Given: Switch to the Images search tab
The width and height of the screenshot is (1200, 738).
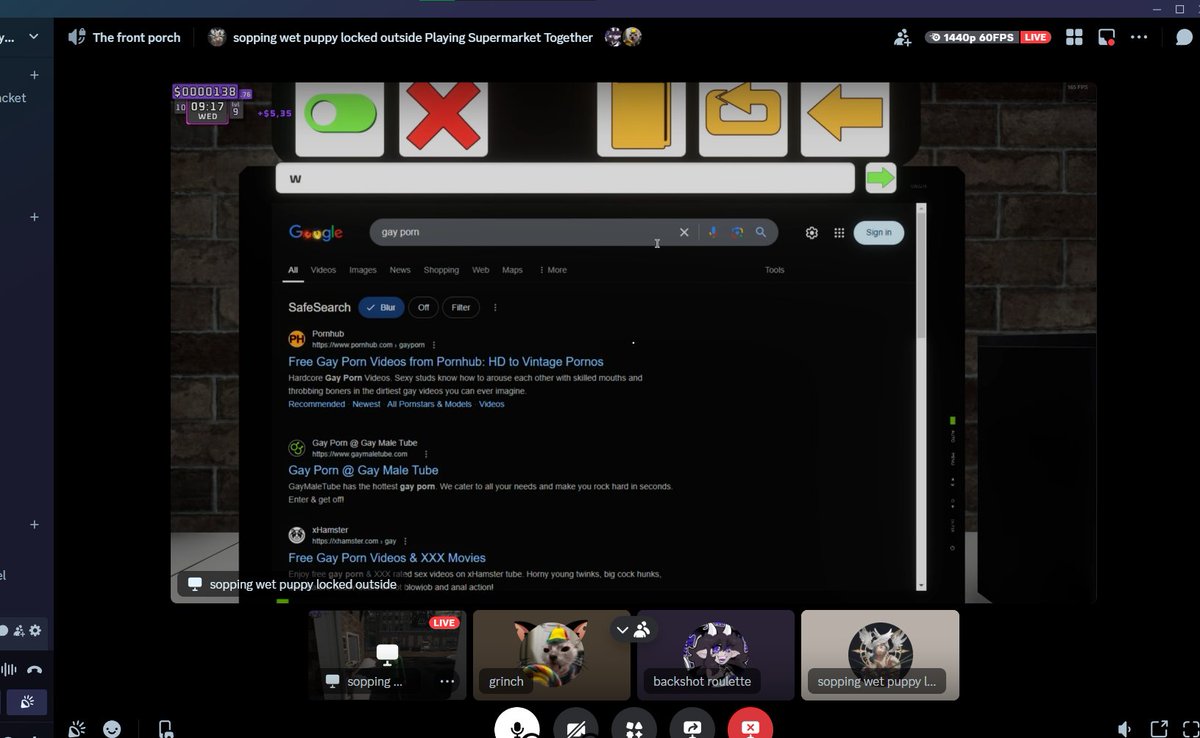Looking at the screenshot, I should 363,270.
